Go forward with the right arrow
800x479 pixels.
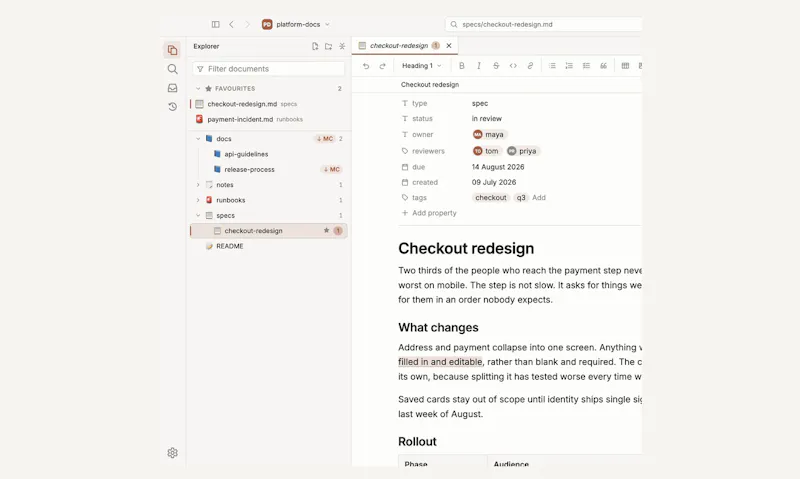click(247, 24)
